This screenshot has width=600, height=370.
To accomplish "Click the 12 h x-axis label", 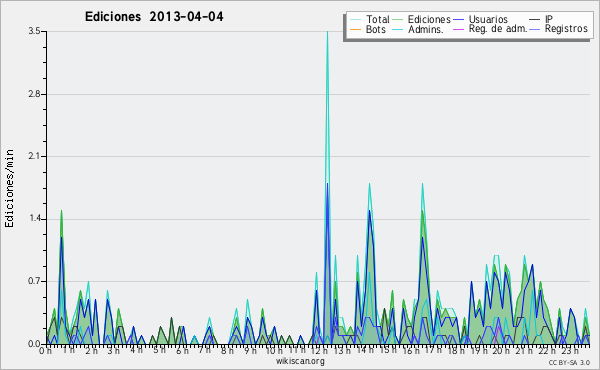I will [x=319, y=351].
